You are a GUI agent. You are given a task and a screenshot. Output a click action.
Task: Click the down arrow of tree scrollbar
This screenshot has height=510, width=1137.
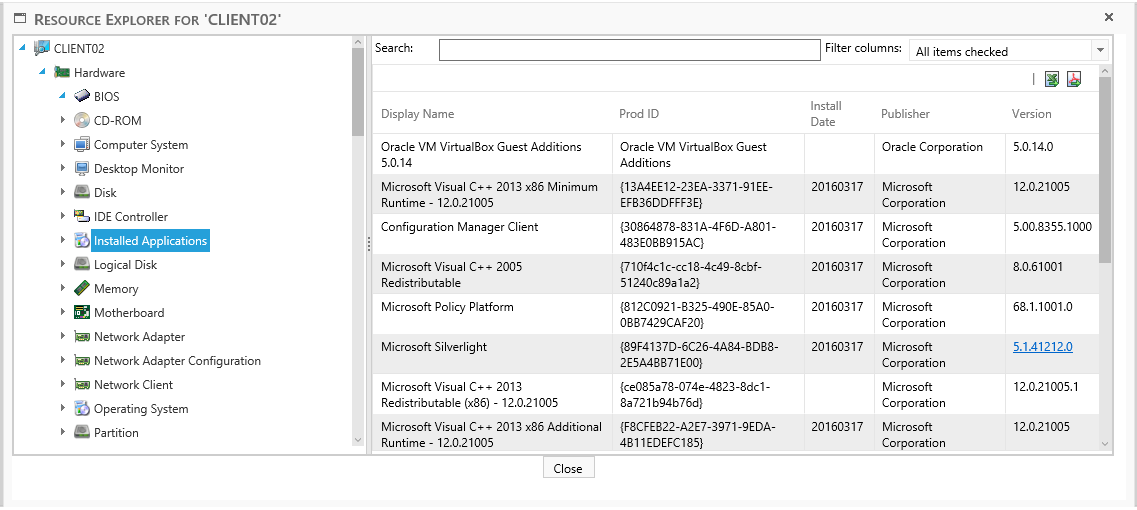[x=358, y=440]
